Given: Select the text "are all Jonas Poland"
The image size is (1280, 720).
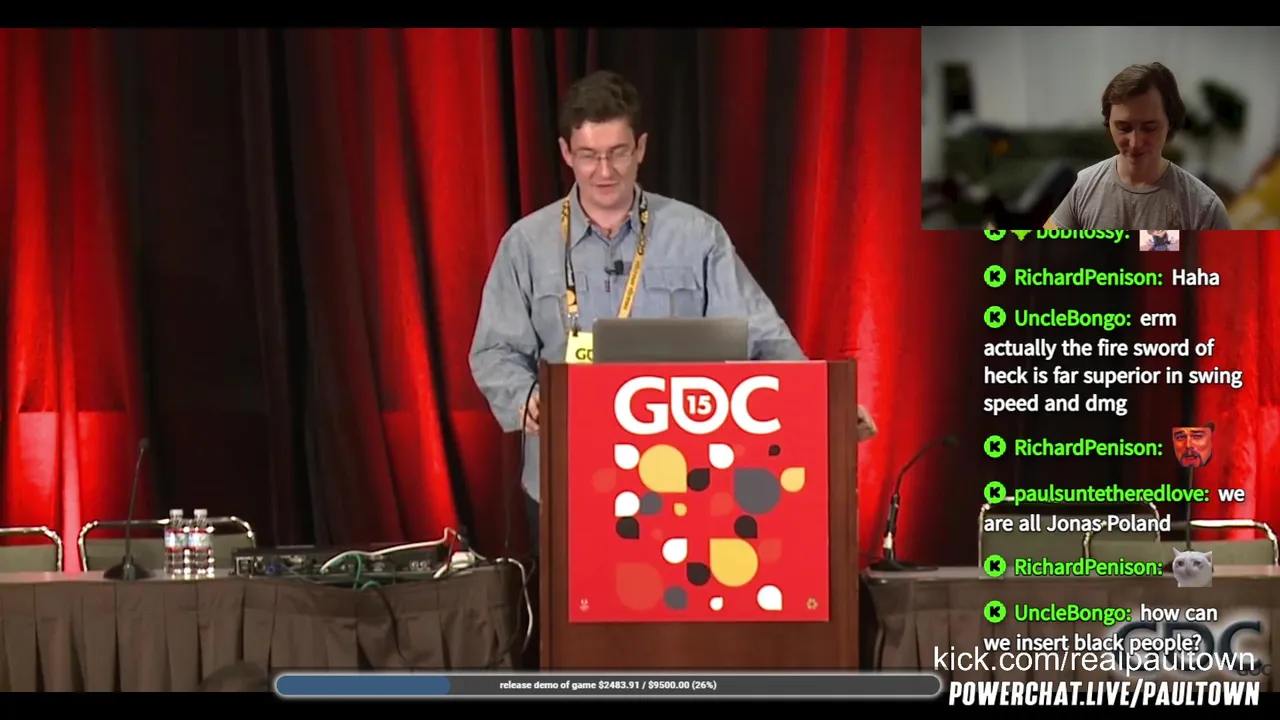Looking at the screenshot, I should 1077,523.
